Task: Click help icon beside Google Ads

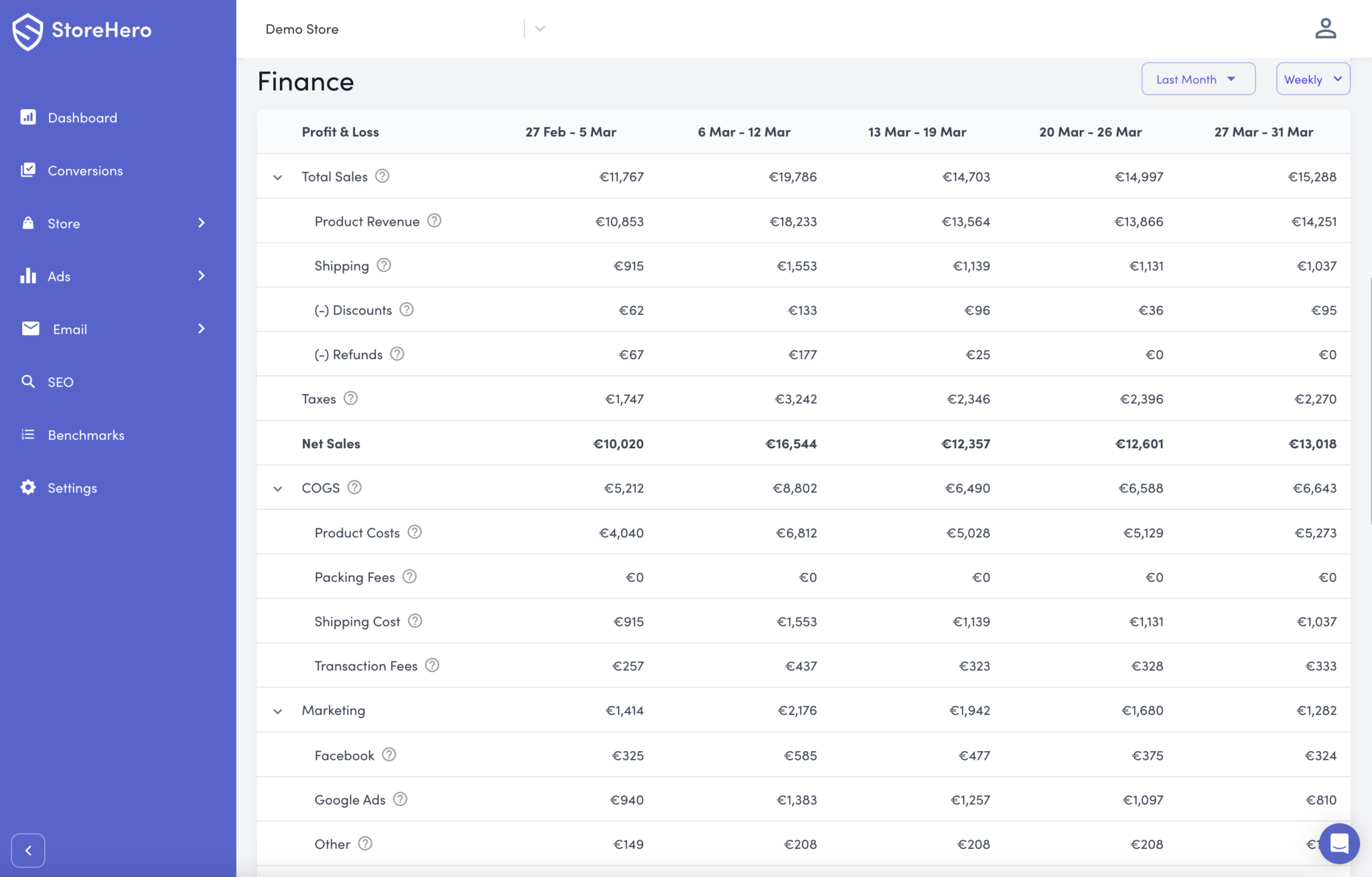Action: point(400,799)
